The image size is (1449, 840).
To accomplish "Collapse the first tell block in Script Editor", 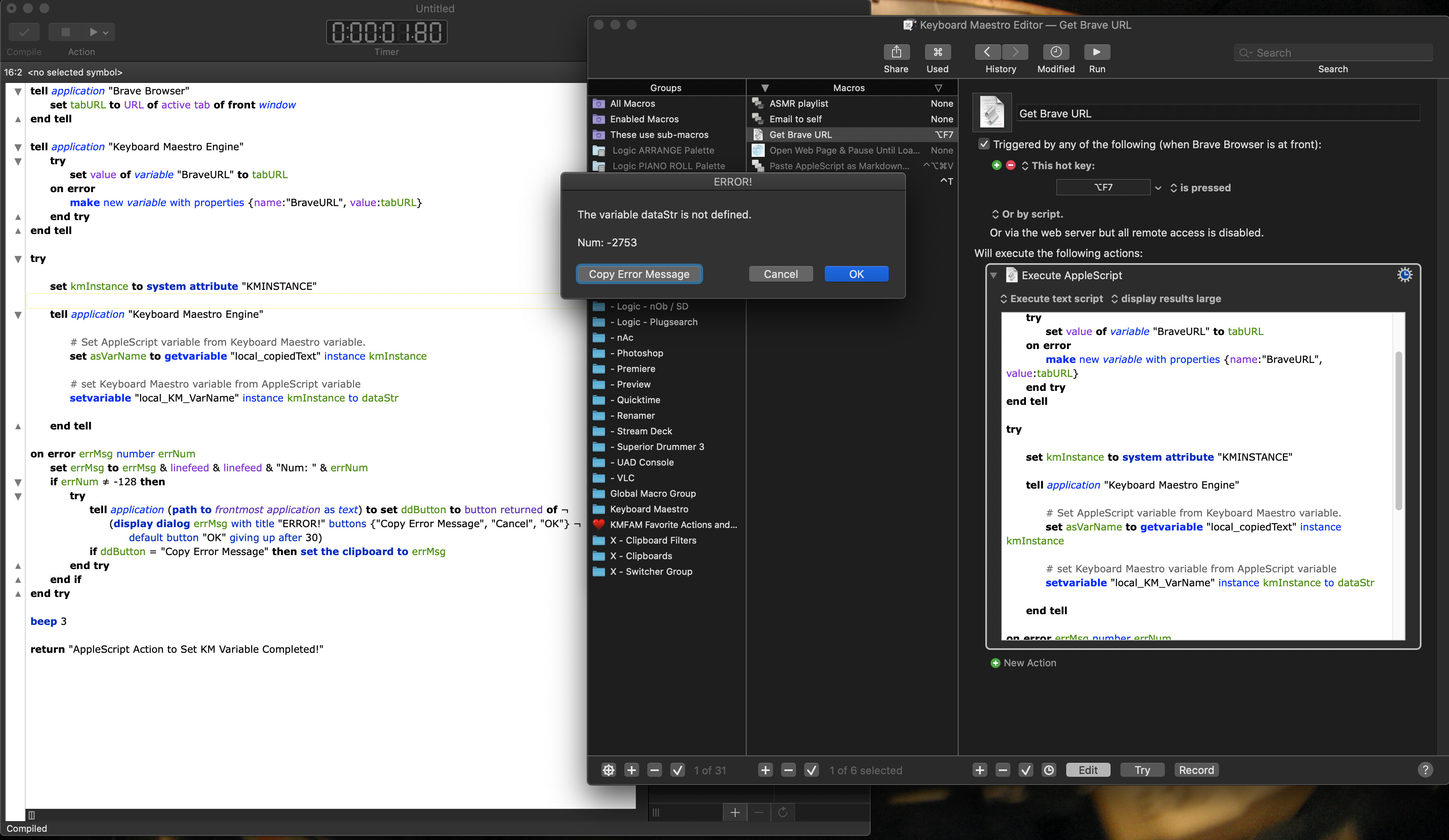I will pos(18,92).
